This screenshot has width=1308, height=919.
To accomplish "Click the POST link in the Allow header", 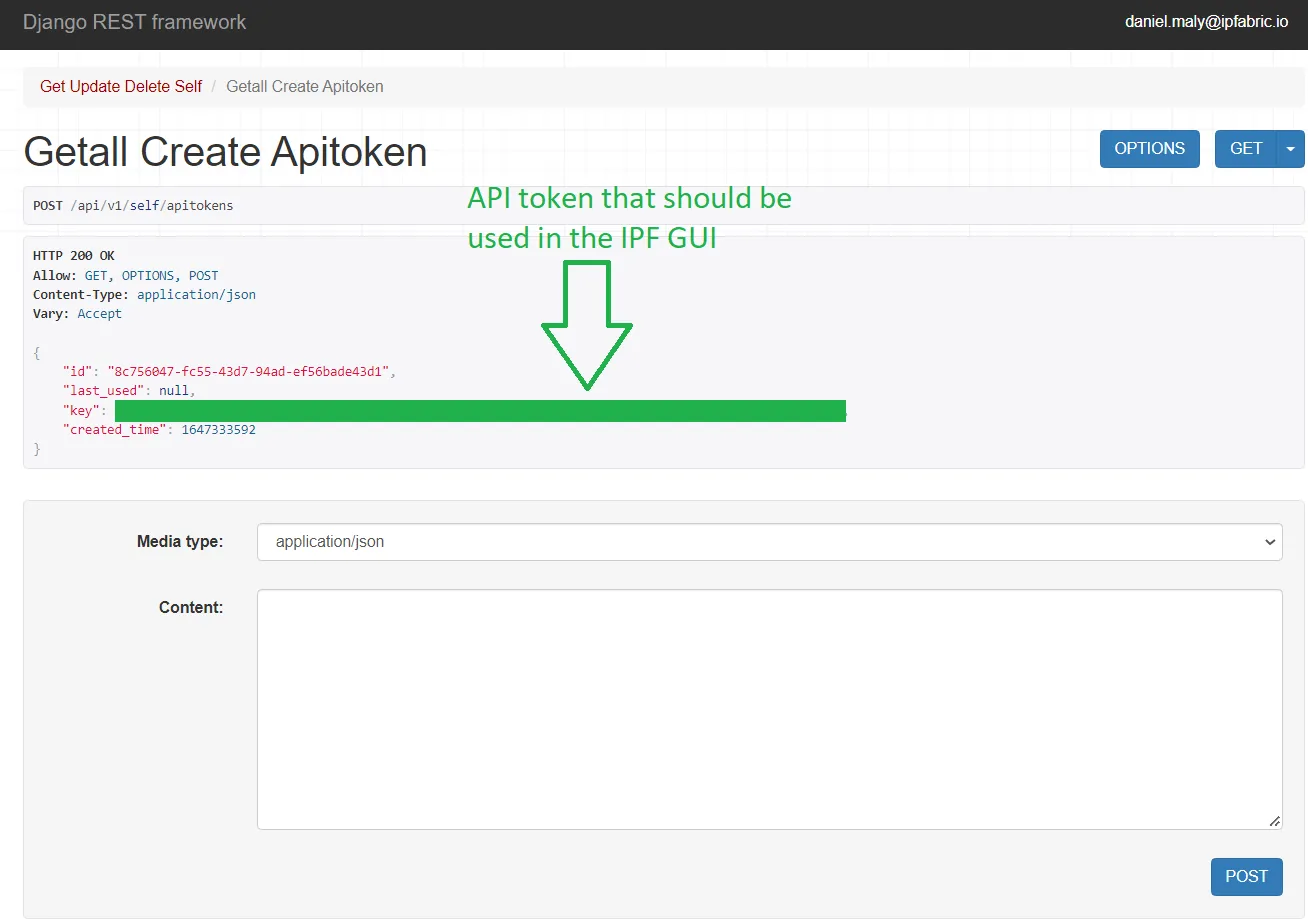I will 204,275.
